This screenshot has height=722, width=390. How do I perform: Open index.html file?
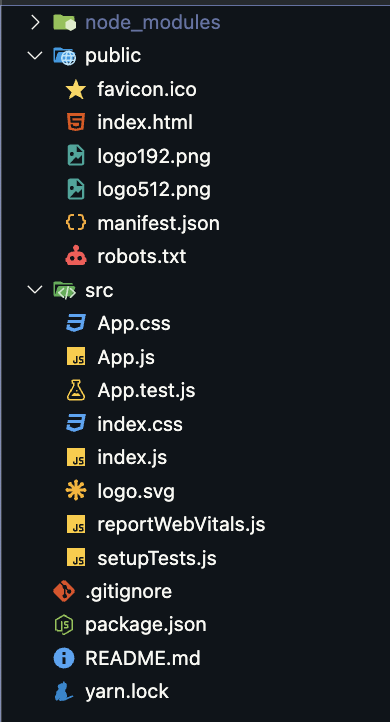point(145,123)
